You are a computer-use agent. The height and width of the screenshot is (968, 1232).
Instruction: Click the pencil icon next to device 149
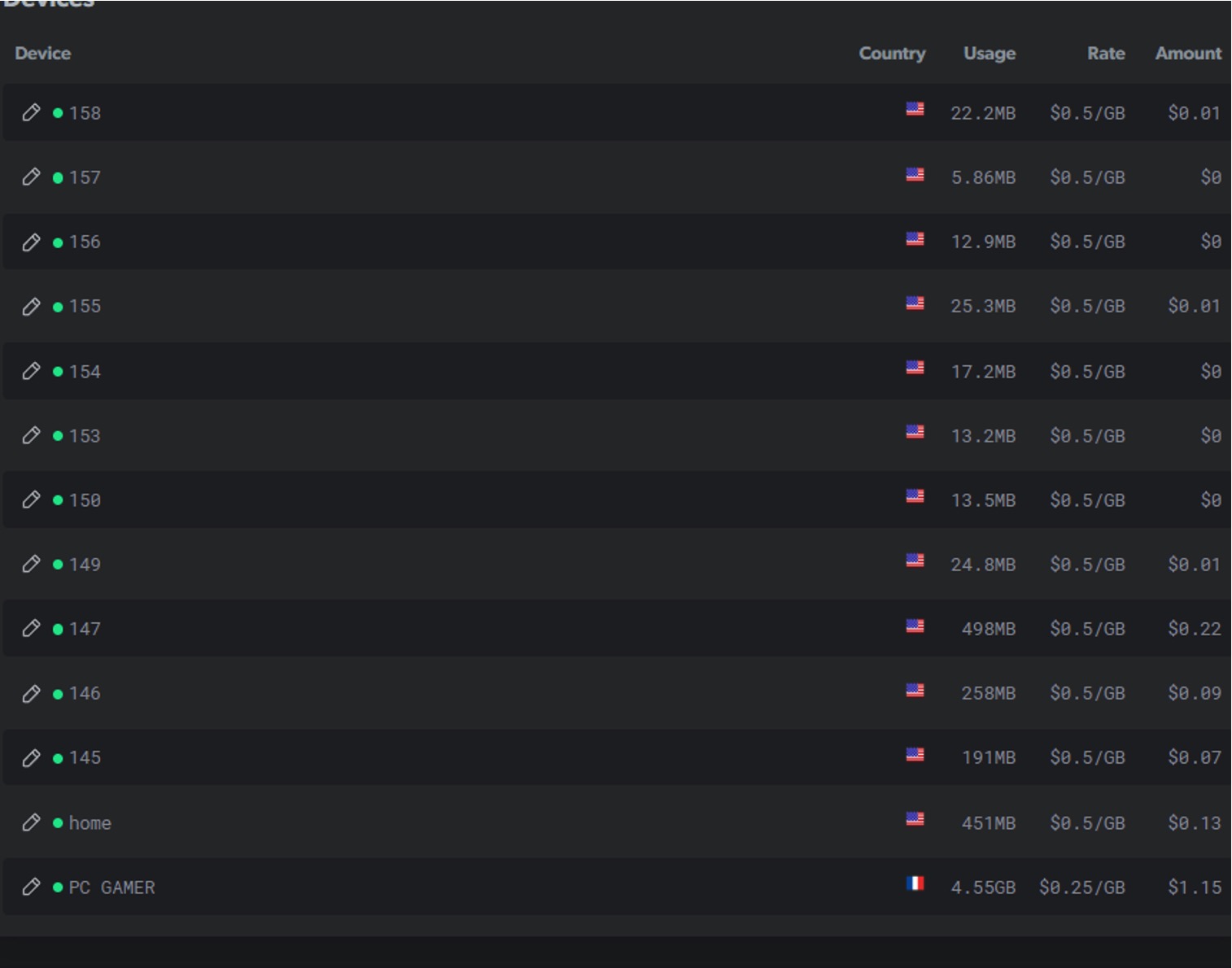(x=31, y=564)
